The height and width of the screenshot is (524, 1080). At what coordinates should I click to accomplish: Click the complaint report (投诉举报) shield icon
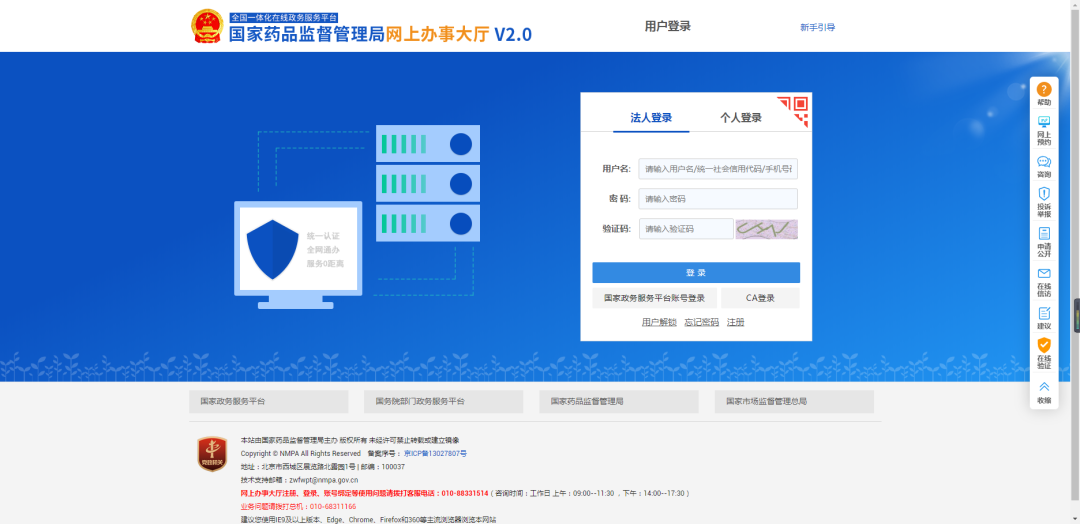pos(1044,193)
